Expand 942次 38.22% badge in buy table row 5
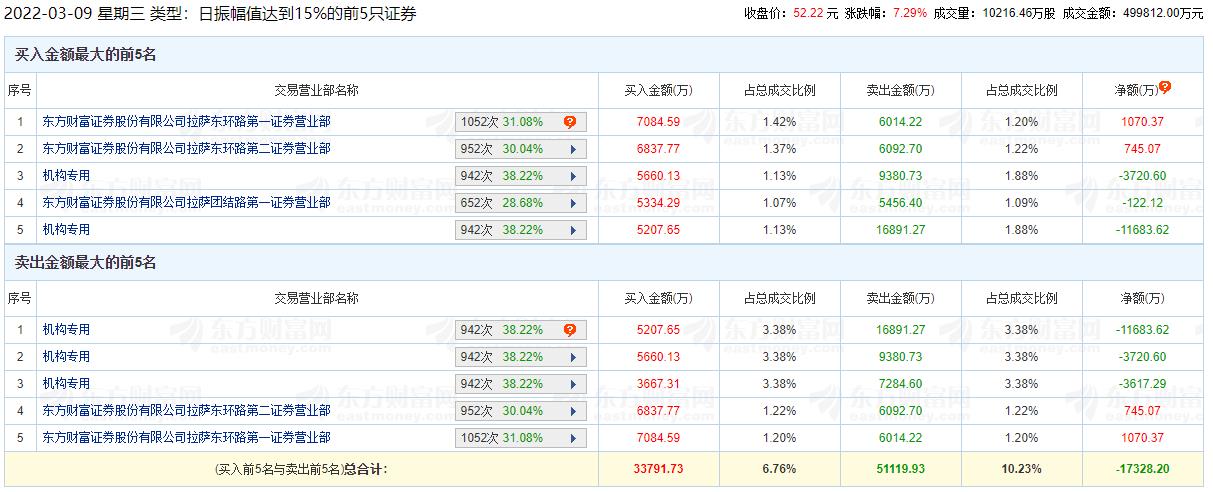 pos(520,230)
